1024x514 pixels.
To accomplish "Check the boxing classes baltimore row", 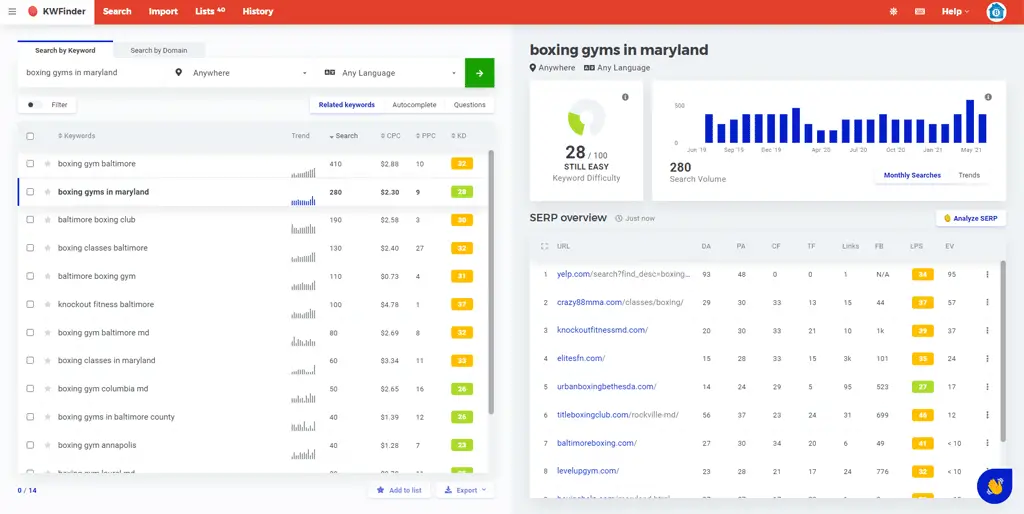I will 30,248.
